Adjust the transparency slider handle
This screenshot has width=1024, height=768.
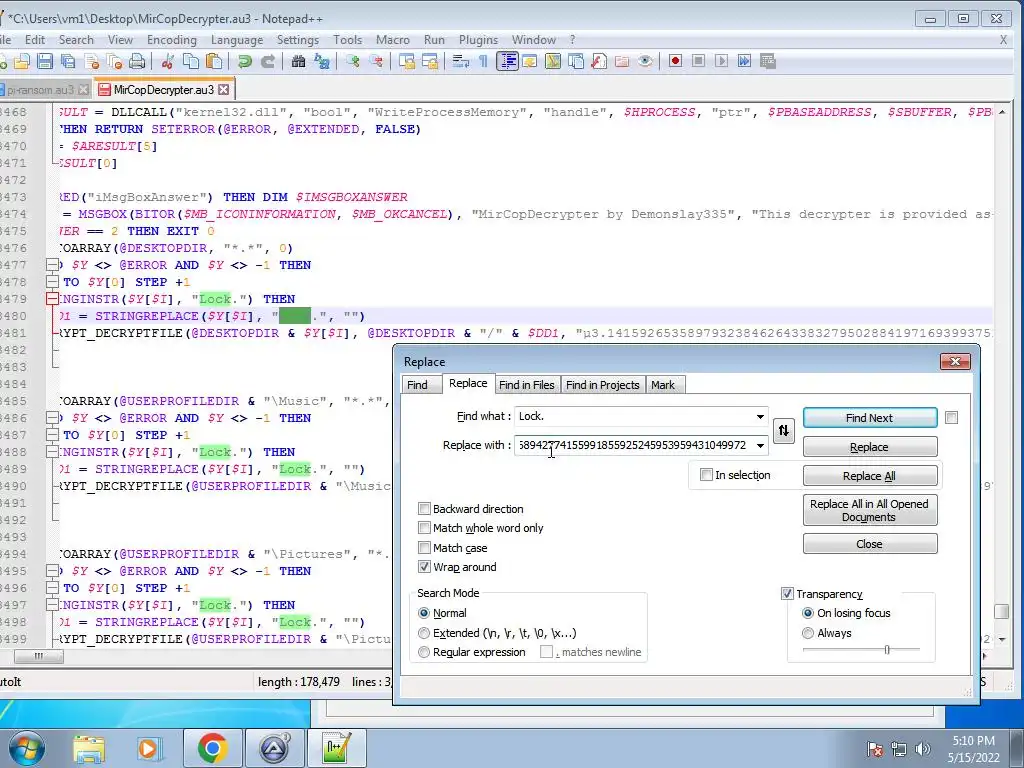click(887, 649)
